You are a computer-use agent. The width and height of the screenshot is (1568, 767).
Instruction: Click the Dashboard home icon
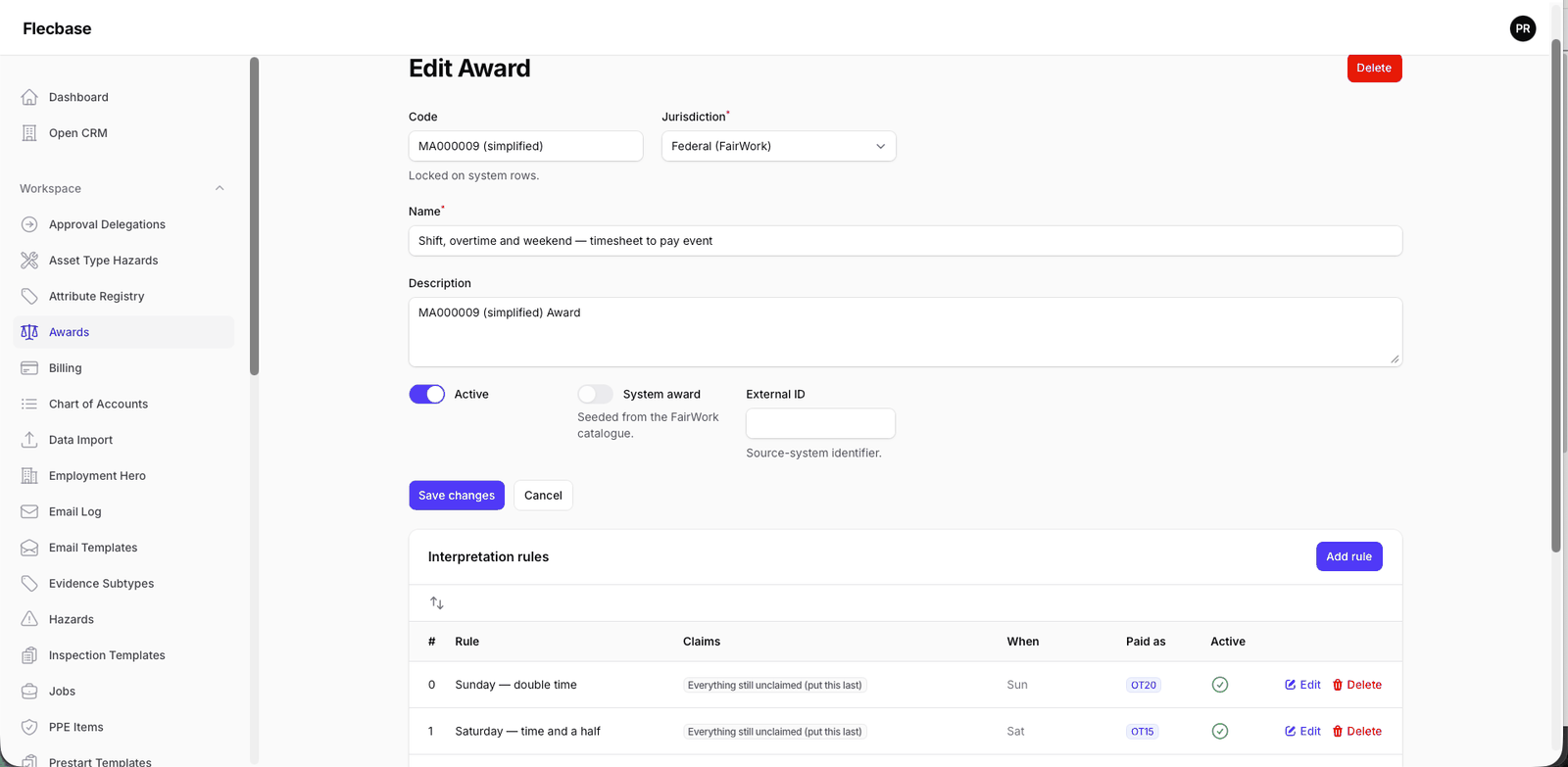29,97
